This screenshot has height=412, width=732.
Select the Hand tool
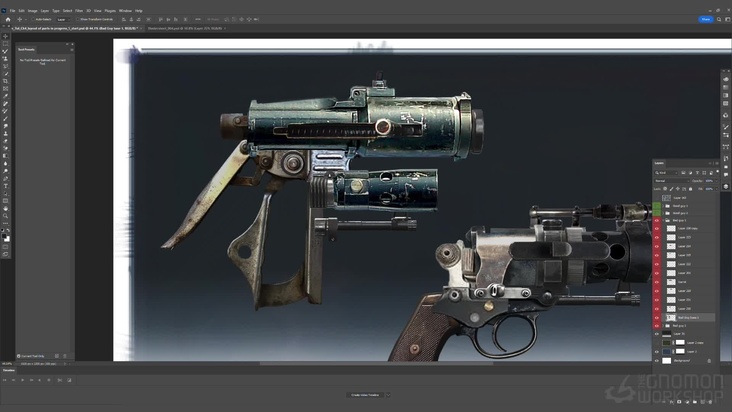[5, 209]
